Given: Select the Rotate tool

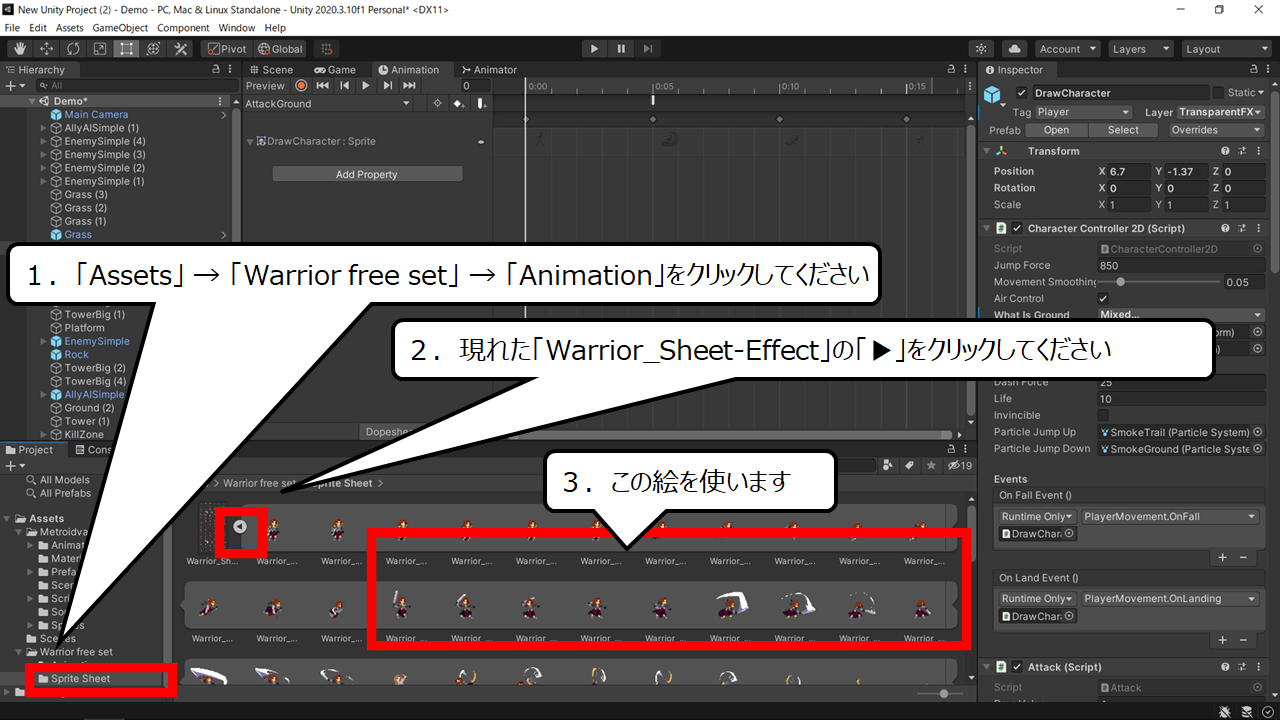Looking at the screenshot, I should [x=73, y=48].
